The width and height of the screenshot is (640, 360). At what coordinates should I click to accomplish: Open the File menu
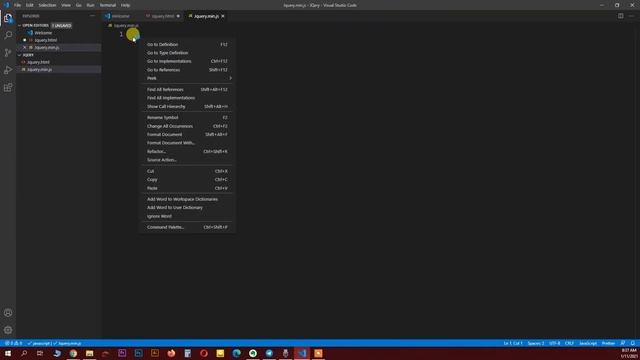[x=17, y=5]
